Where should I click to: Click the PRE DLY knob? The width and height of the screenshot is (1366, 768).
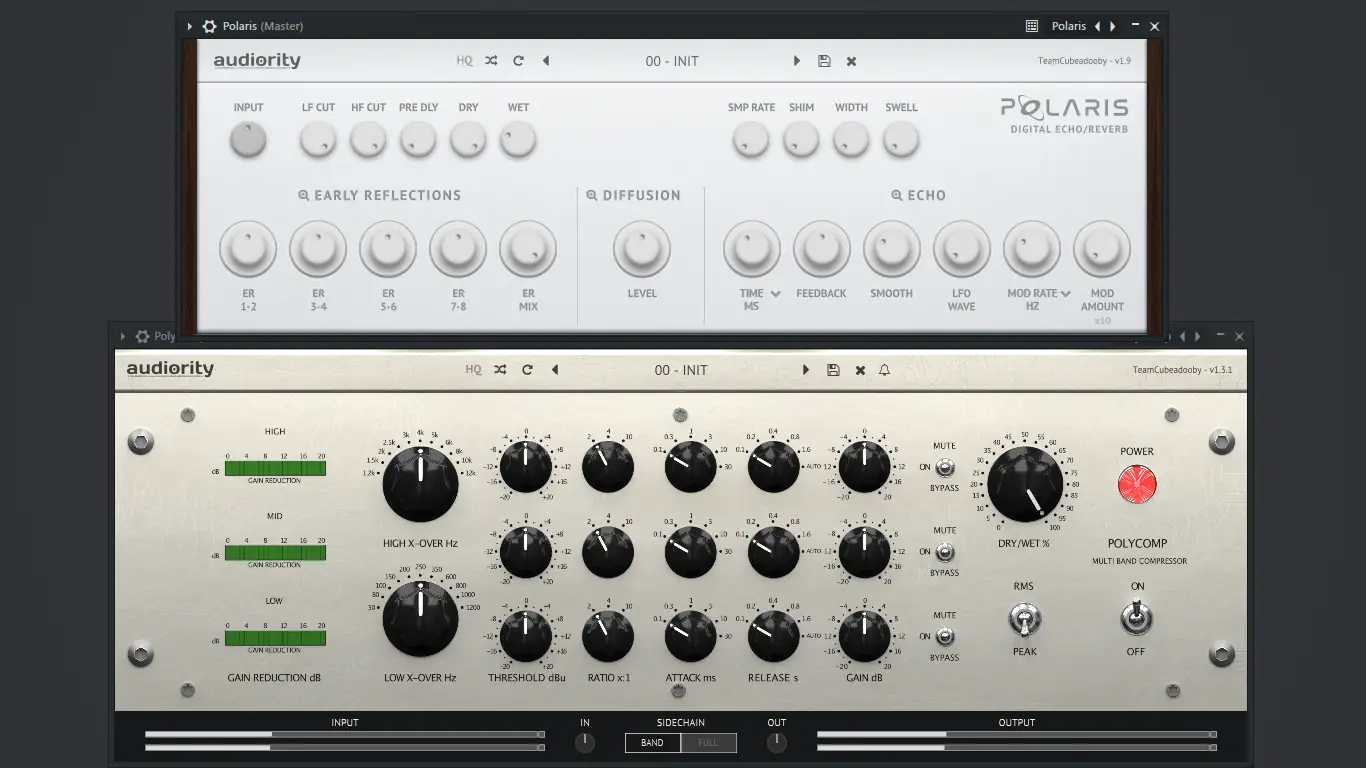tap(418, 140)
